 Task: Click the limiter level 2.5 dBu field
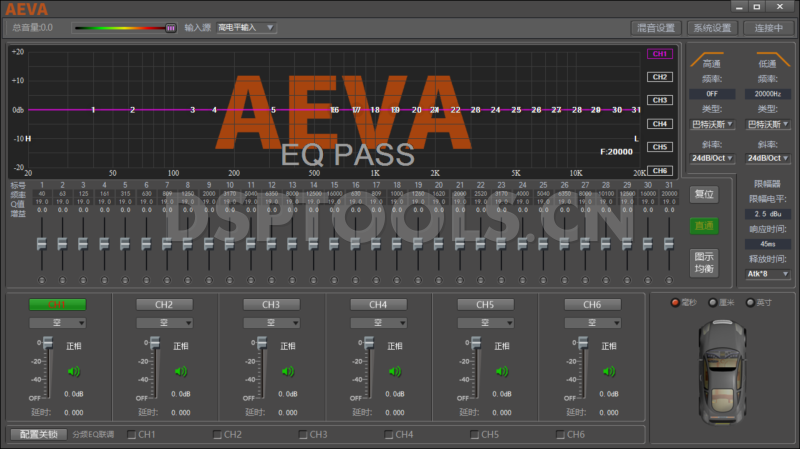click(x=768, y=214)
